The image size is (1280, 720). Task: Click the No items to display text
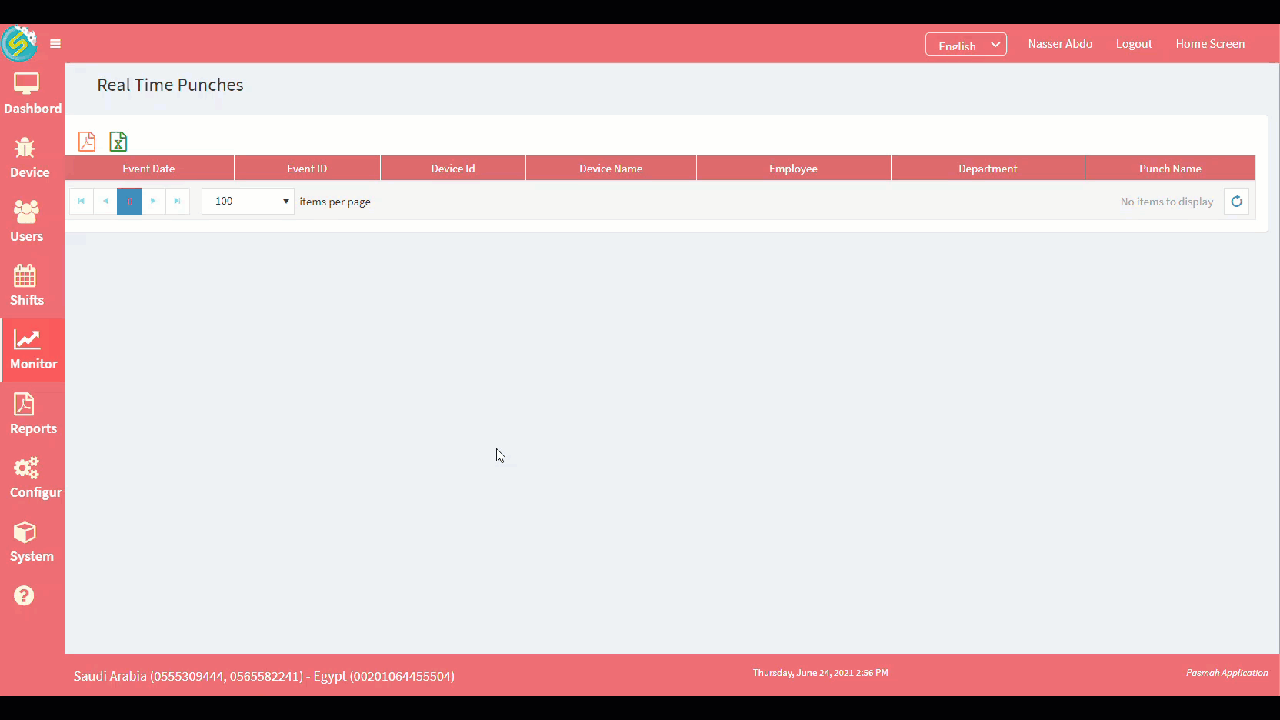pos(1167,201)
